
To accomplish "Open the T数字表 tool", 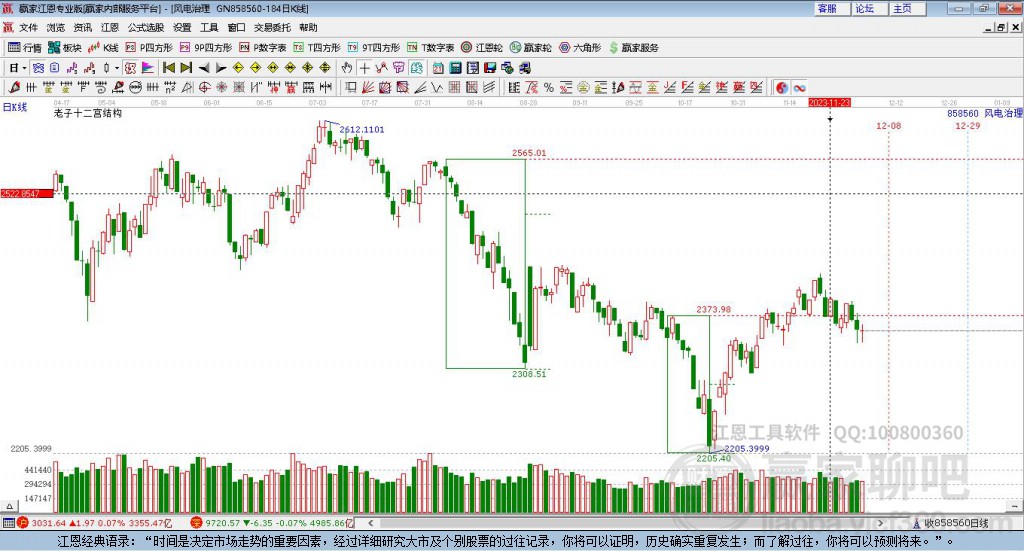I will [430, 48].
